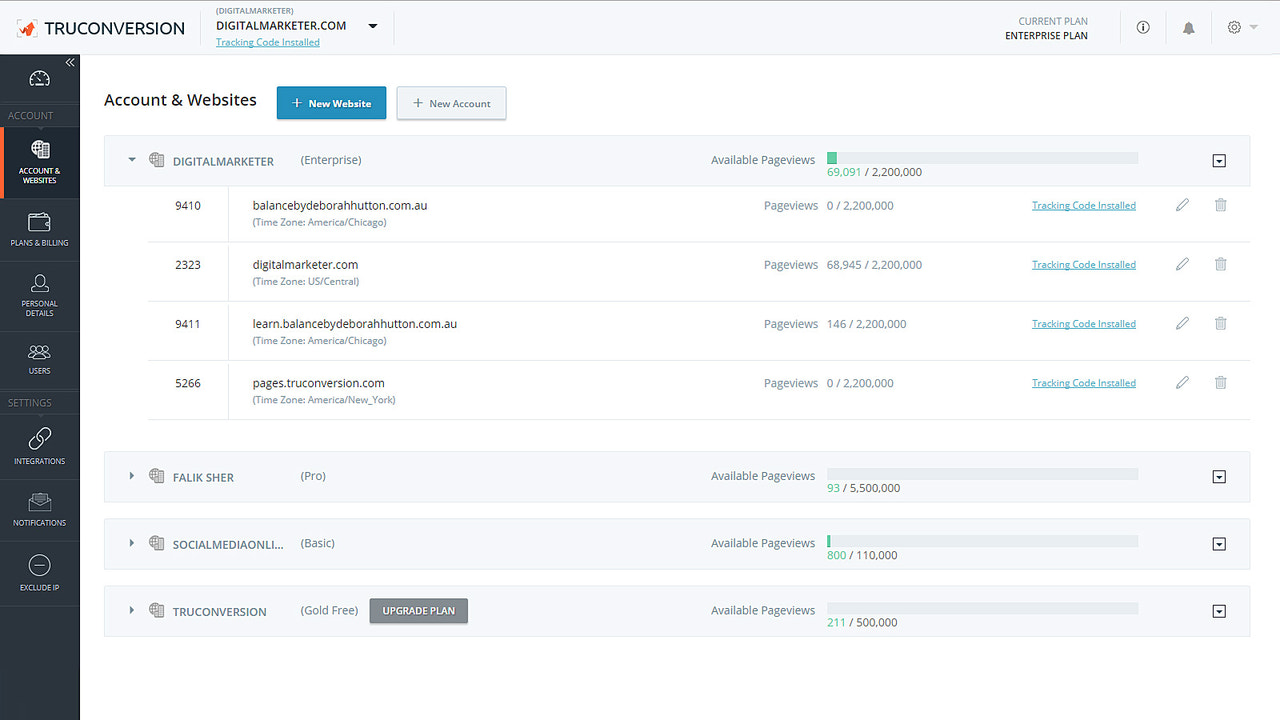Collapse the DIGITALMARKETER account row
The image size is (1280, 720).
131,160
